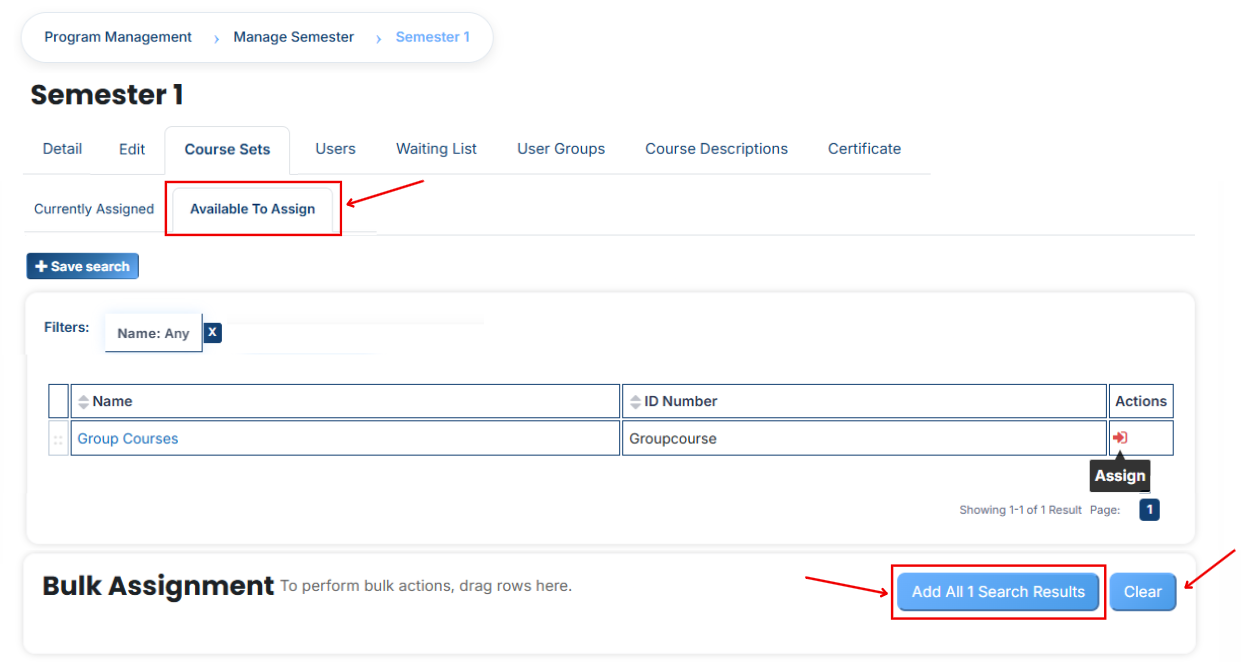Select the Course Sets tab

227,150
